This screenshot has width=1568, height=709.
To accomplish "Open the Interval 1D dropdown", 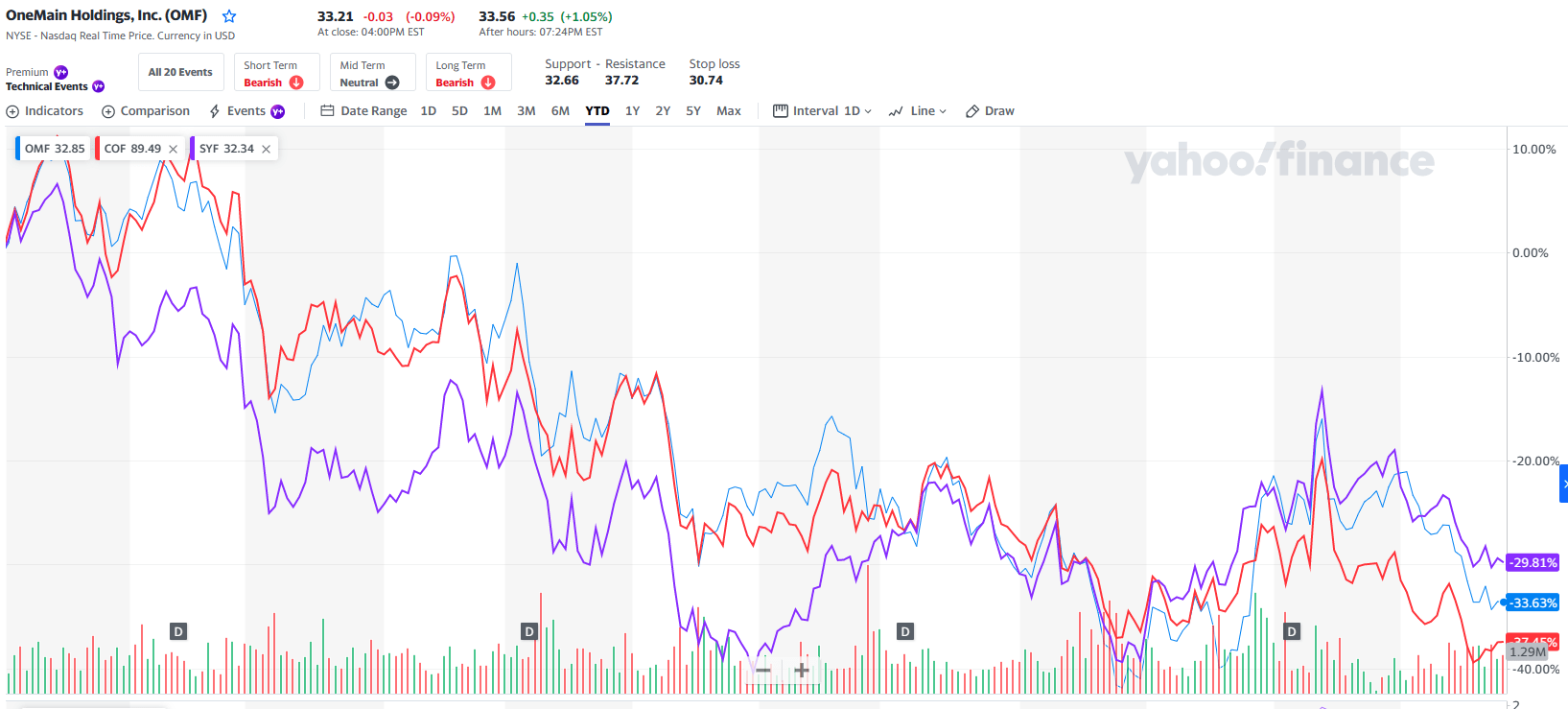I will [x=823, y=111].
